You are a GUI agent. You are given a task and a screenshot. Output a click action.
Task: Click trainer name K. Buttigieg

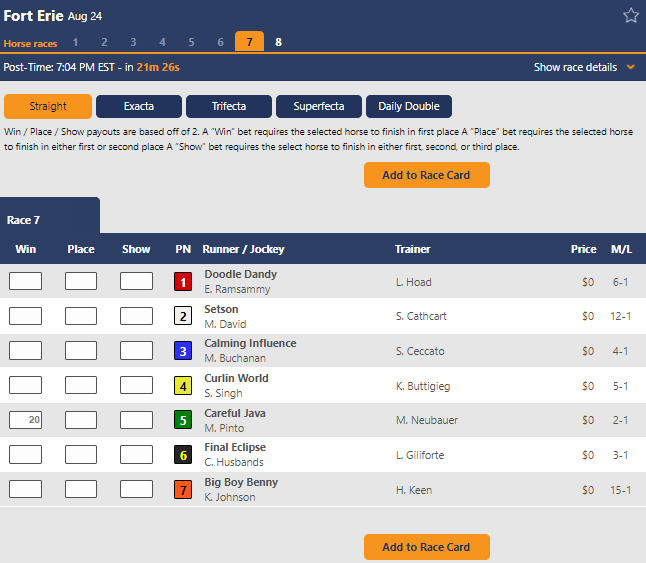(x=423, y=386)
